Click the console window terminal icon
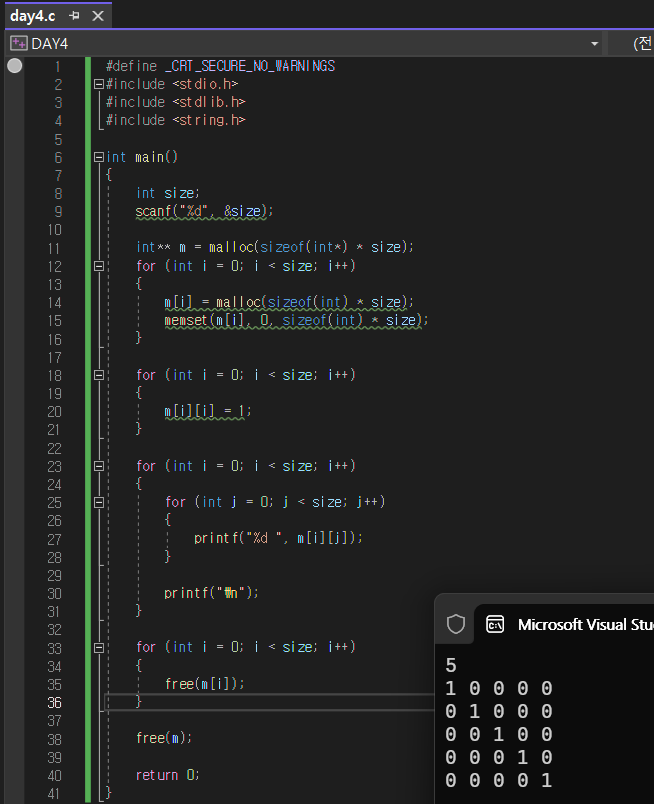Screen dimensions: 654x804 point(495,625)
